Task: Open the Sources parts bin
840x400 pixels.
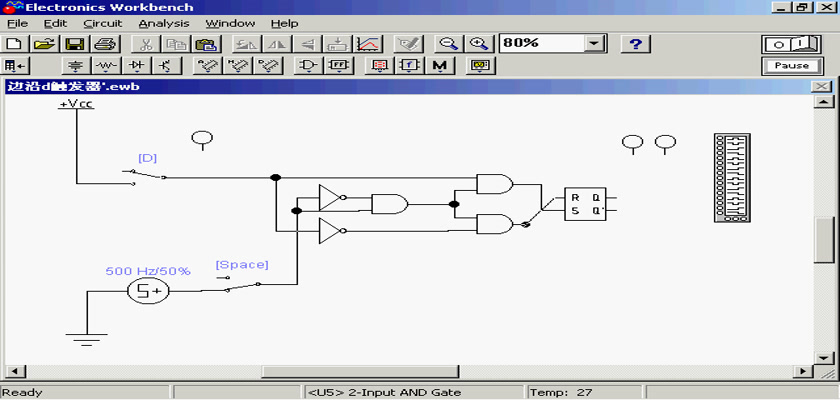Action: pyautogui.click(x=77, y=66)
